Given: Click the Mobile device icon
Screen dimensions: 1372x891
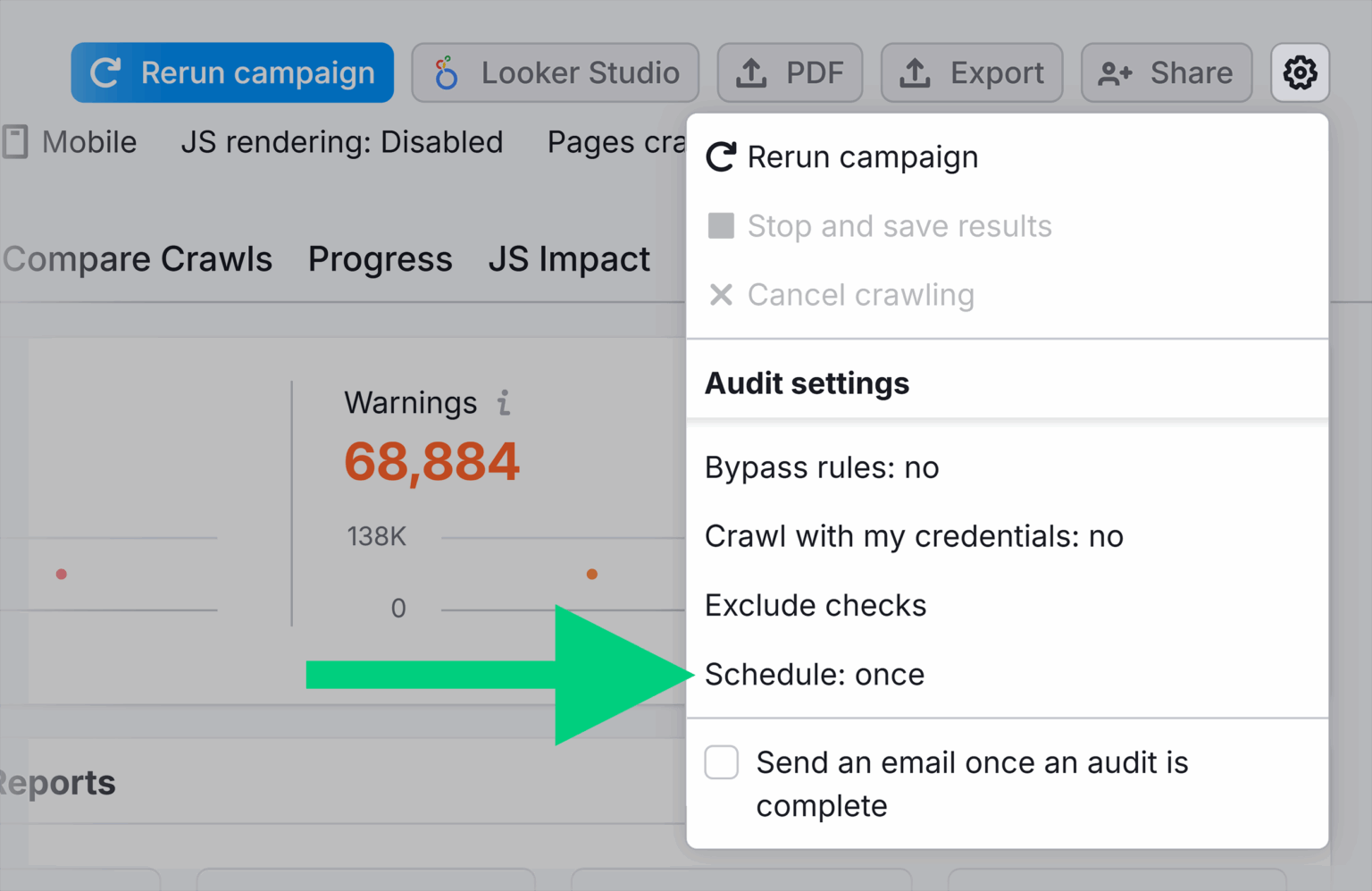Looking at the screenshot, I should 14,141.
